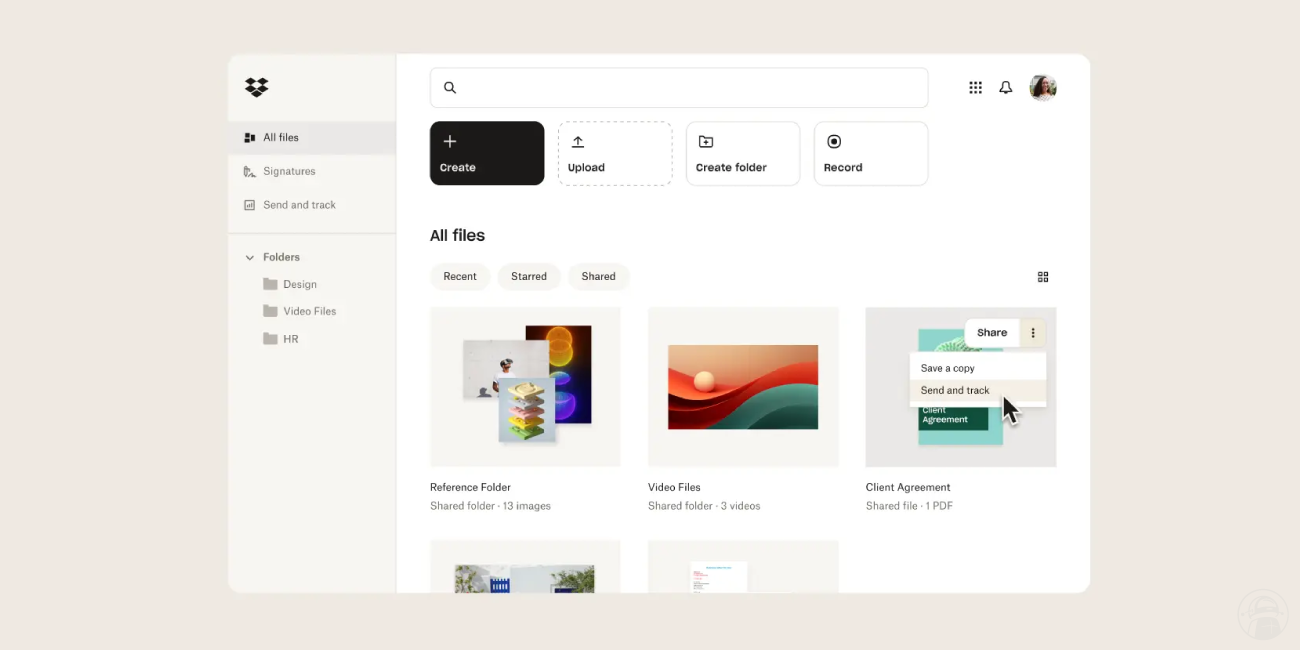The image size is (1300, 650).
Task: Click the Create button
Action: pyautogui.click(x=486, y=153)
